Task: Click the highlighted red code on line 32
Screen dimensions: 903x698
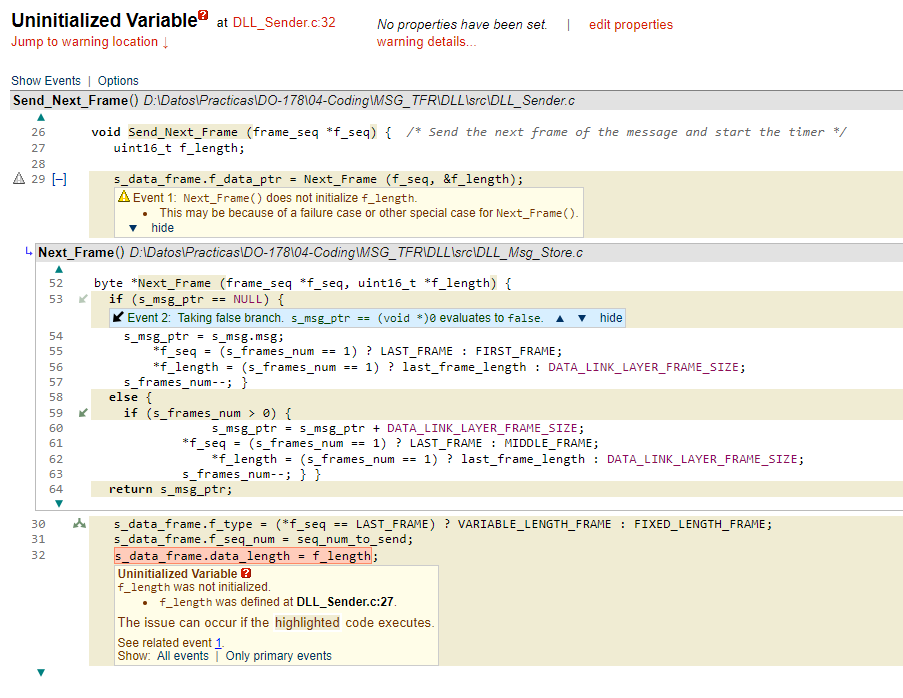Action: (243, 556)
